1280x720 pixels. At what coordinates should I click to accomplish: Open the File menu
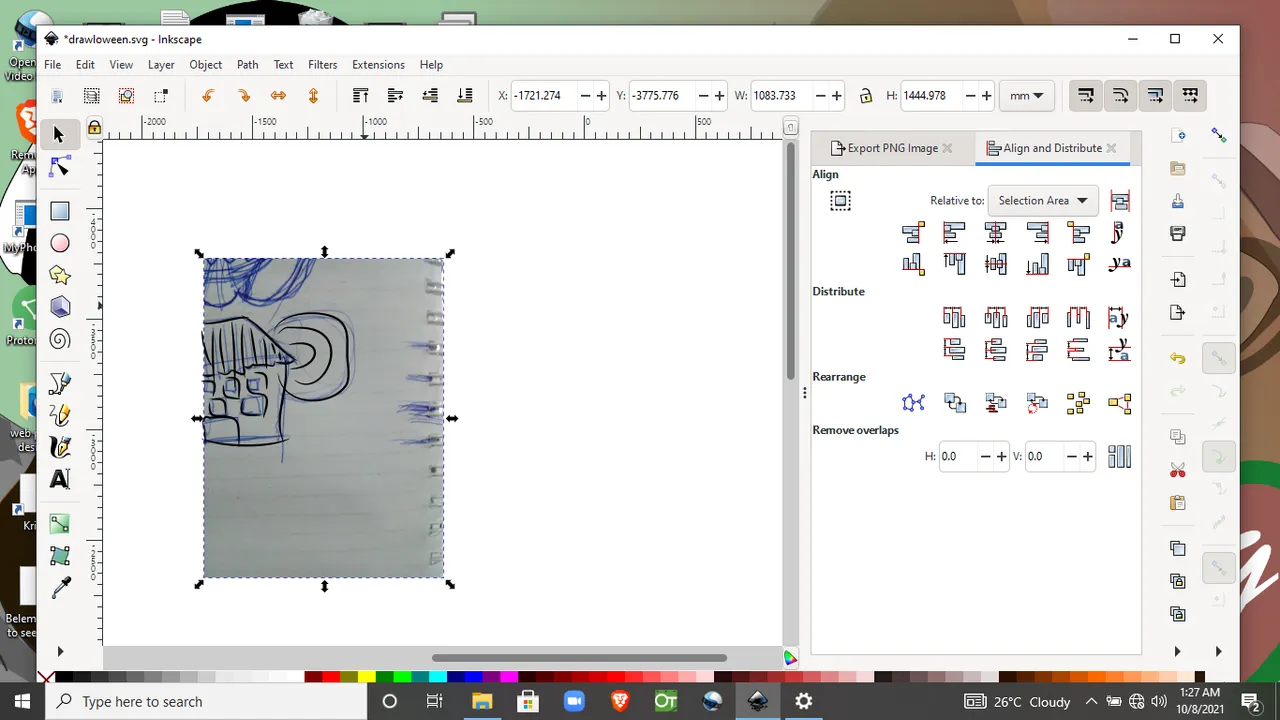[x=52, y=65]
